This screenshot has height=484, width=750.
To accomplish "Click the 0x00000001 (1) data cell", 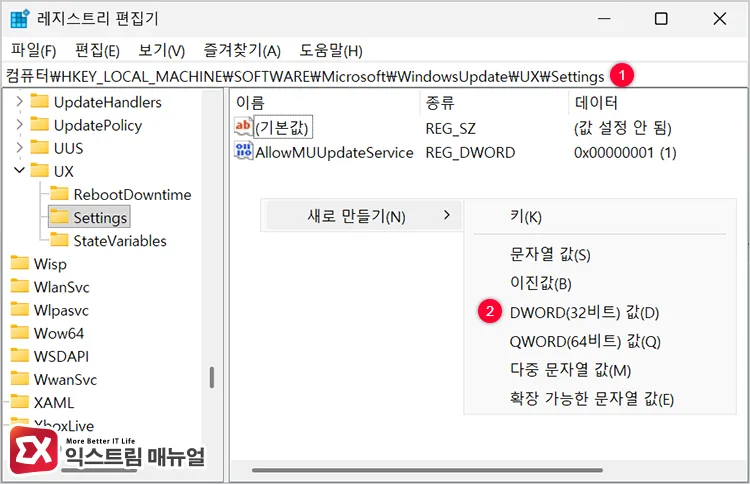I will click(625, 153).
